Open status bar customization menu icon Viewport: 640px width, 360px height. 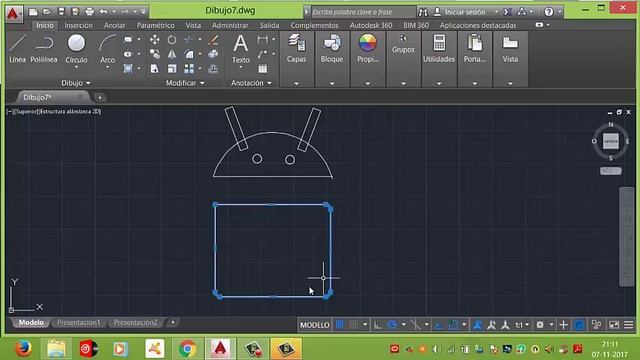628,325
